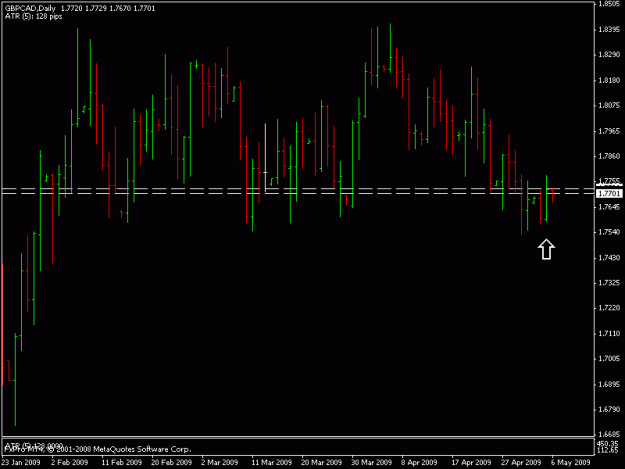Click the 23 Jan 2009 date label

tap(21, 462)
